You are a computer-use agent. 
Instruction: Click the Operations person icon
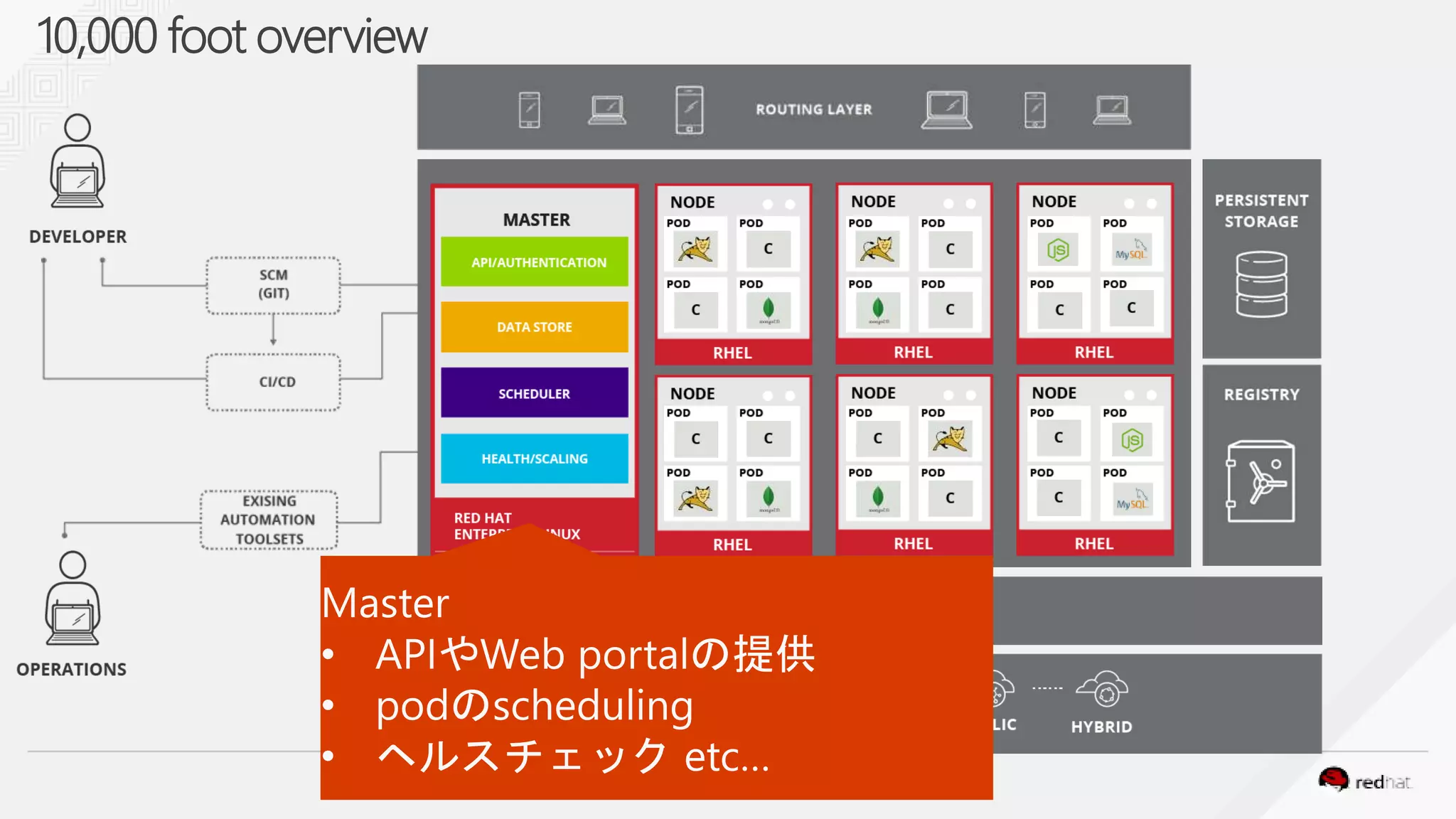pos(73,598)
